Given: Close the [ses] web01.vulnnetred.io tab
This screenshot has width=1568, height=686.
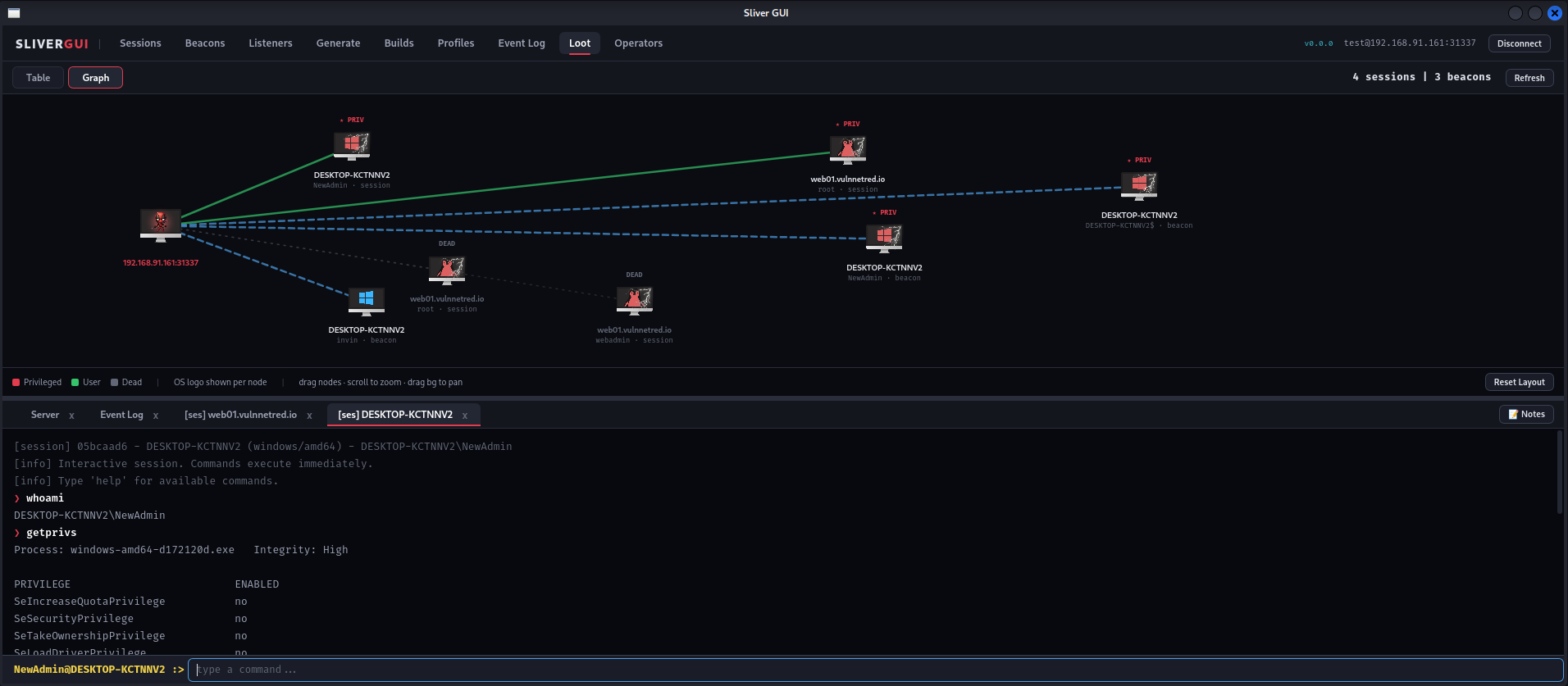Looking at the screenshot, I should (x=309, y=416).
